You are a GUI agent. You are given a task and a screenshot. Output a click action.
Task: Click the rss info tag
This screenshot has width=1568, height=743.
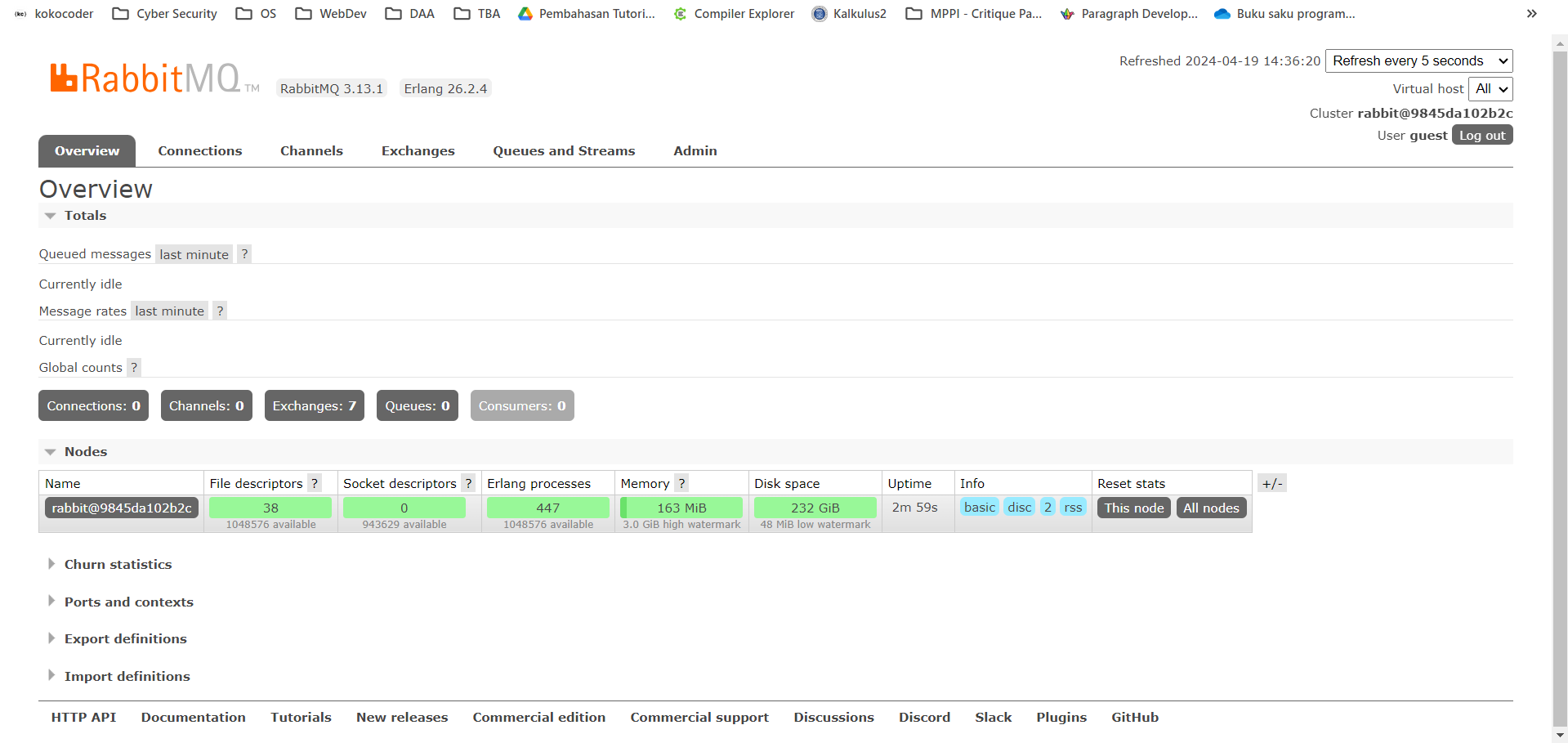pos(1073,507)
